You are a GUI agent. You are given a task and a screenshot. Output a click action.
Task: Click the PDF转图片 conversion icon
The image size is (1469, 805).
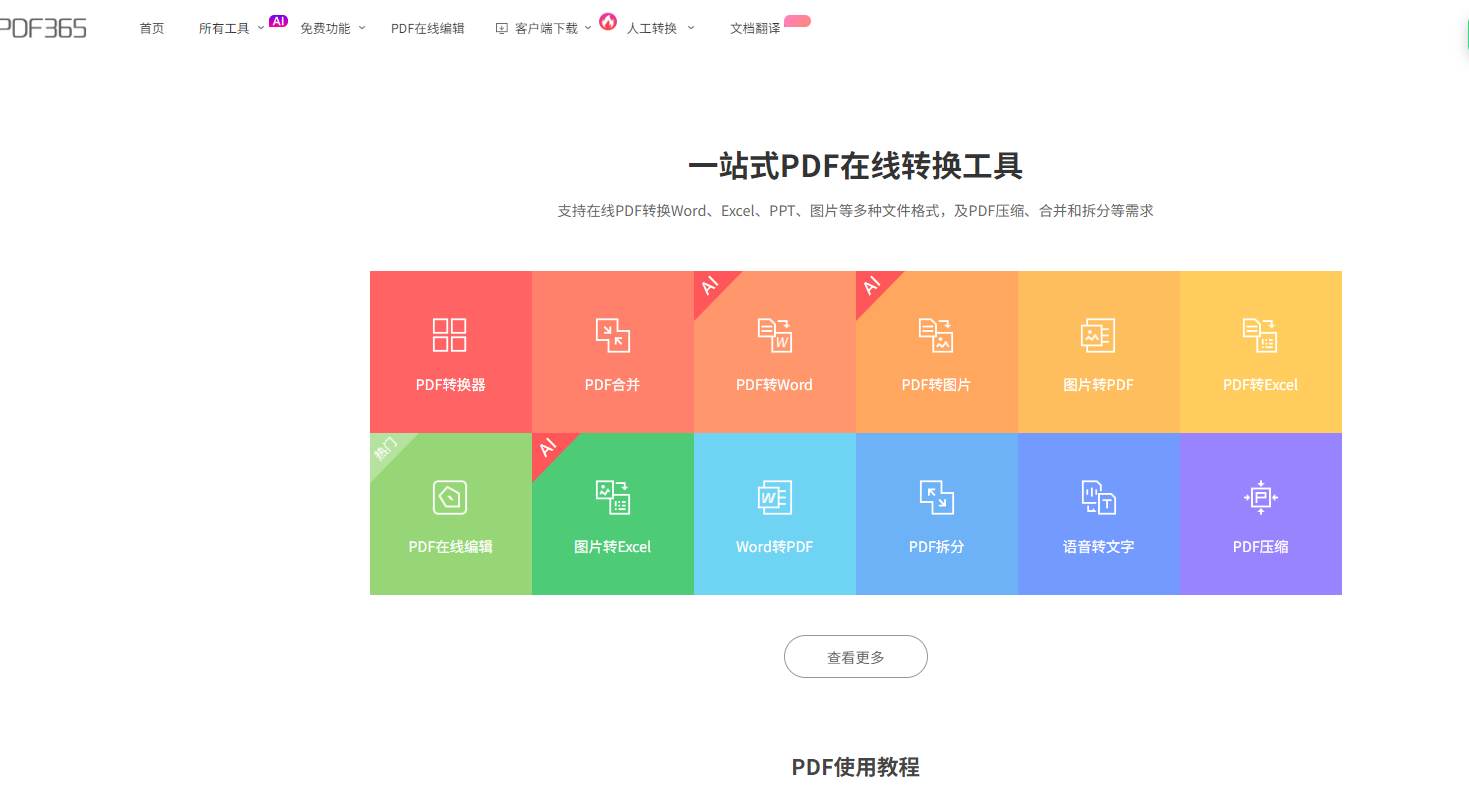coord(936,335)
